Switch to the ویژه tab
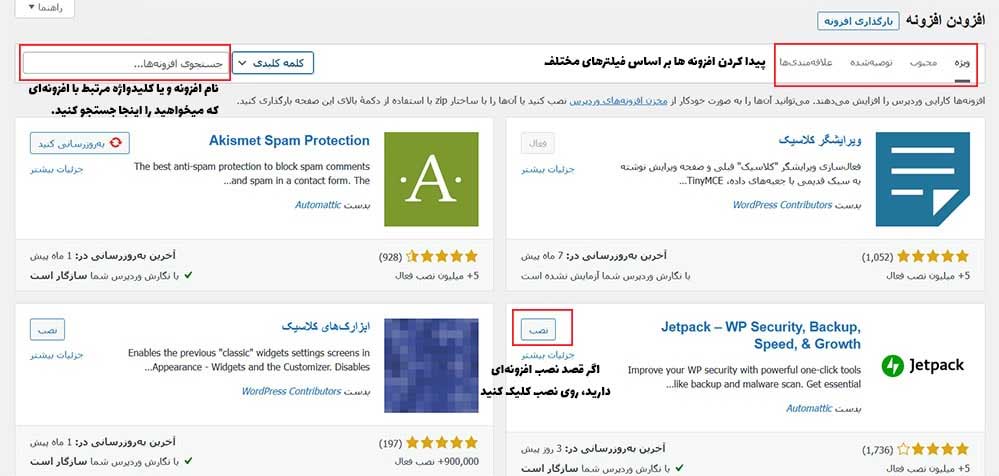Image resolution: width=999 pixels, height=476 pixels. pos(962,62)
